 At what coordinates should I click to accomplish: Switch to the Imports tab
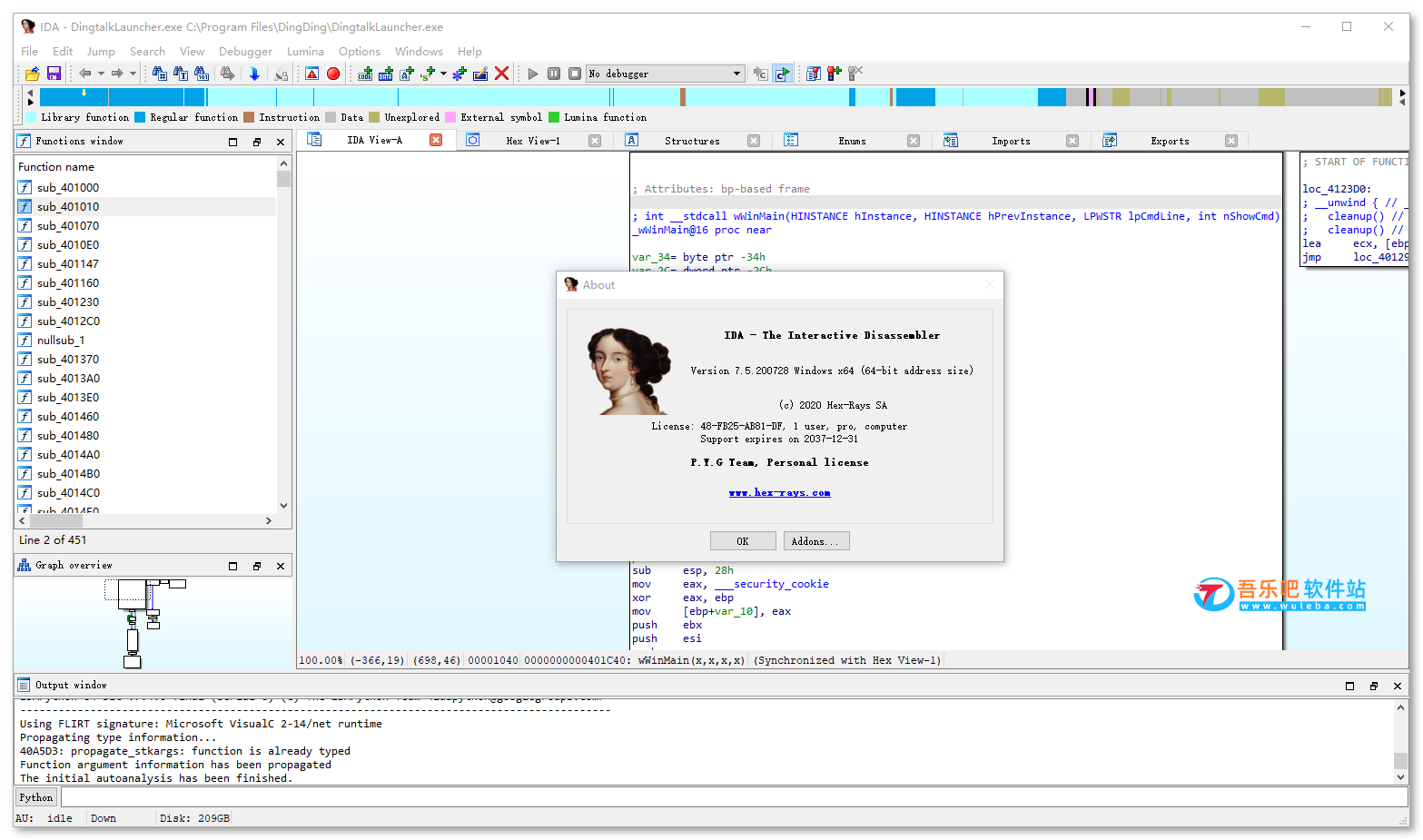(x=1011, y=141)
